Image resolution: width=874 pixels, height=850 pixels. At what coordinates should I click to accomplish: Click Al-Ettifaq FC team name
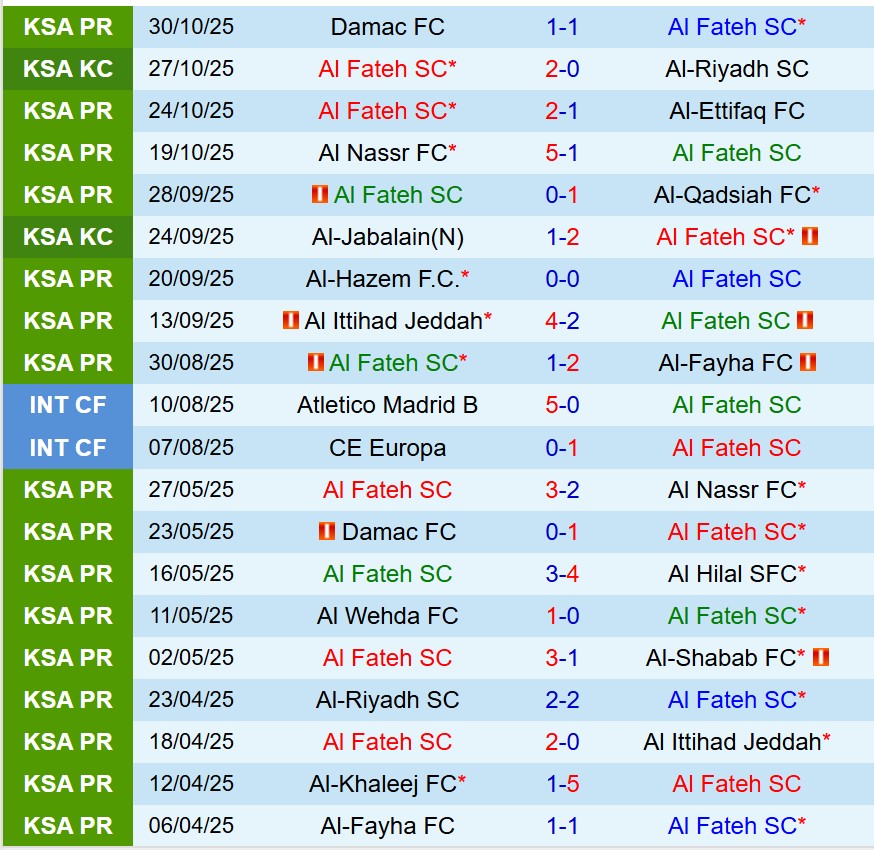737,111
